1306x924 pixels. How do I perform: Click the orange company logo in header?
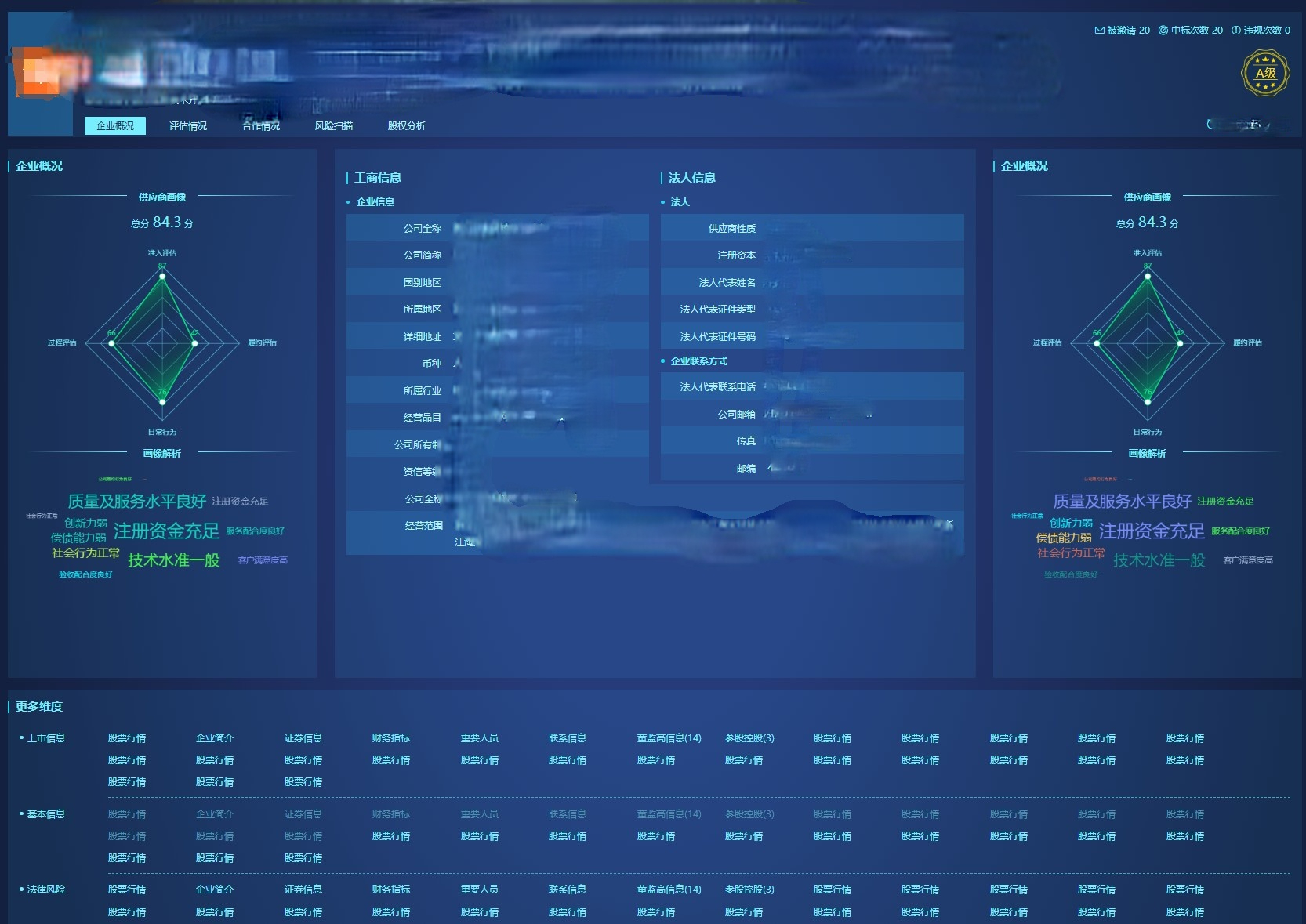39,72
